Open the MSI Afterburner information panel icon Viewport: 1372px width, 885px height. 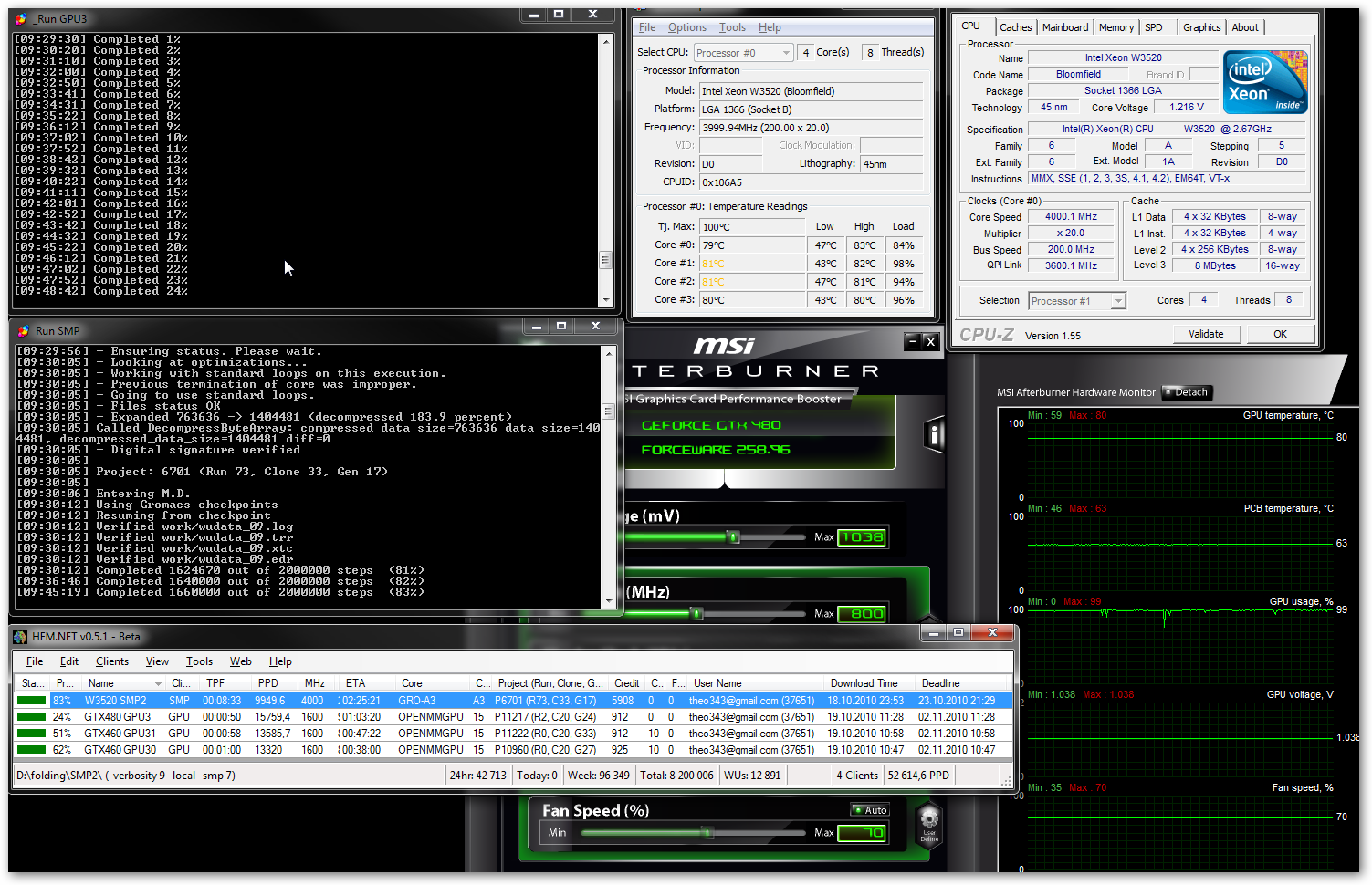[934, 434]
